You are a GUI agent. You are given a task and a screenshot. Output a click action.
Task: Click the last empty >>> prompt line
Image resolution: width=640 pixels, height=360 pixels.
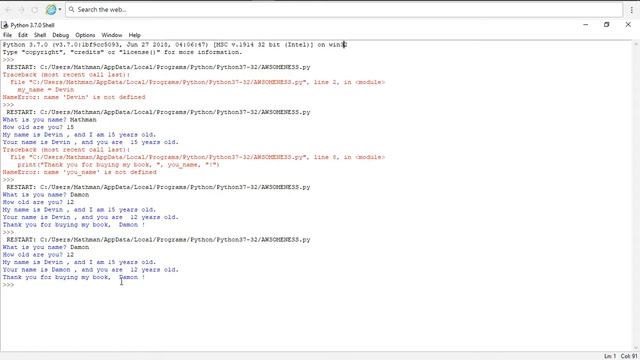coord(8,285)
